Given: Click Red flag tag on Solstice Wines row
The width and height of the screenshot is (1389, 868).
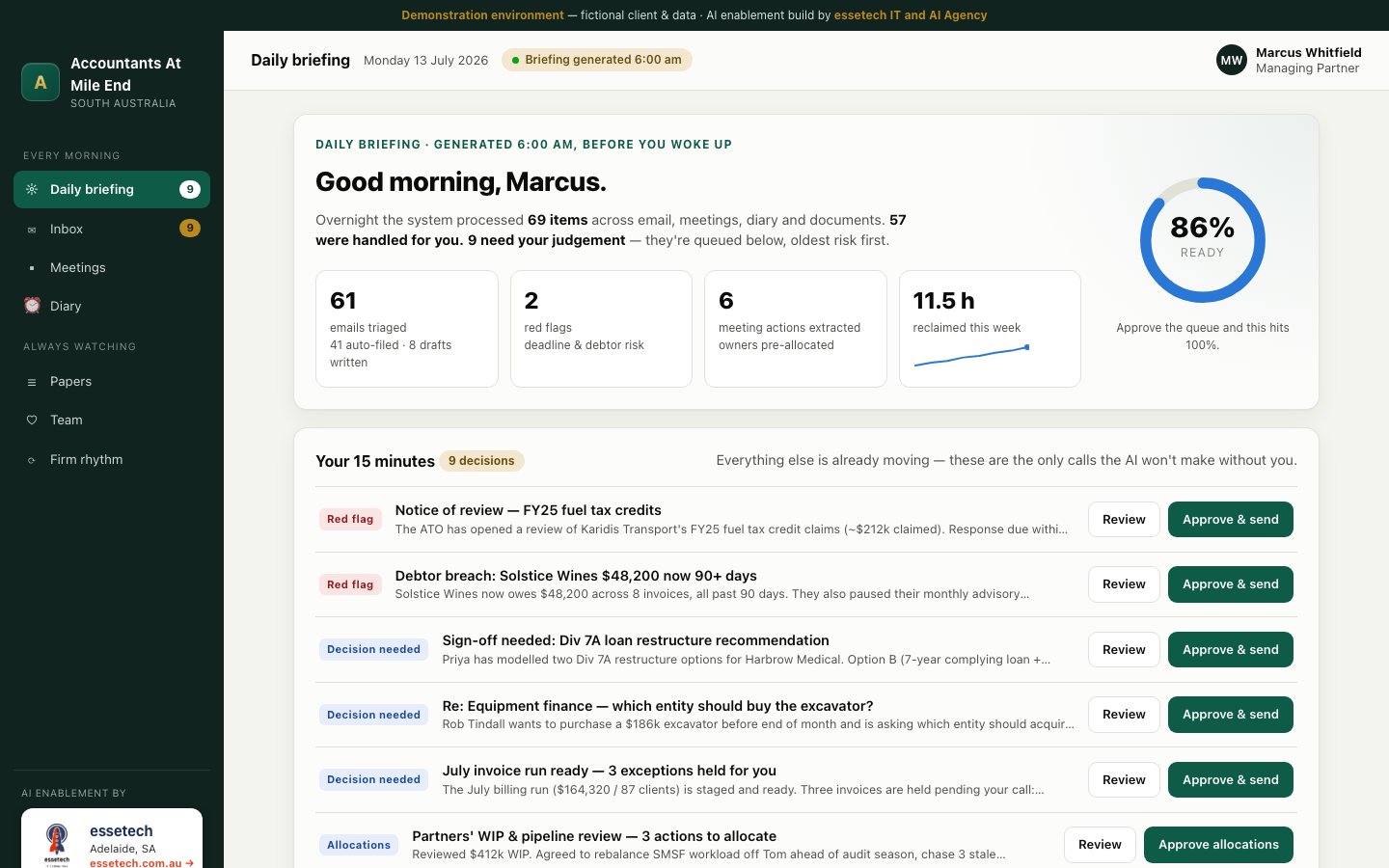Looking at the screenshot, I should [x=350, y=584].
